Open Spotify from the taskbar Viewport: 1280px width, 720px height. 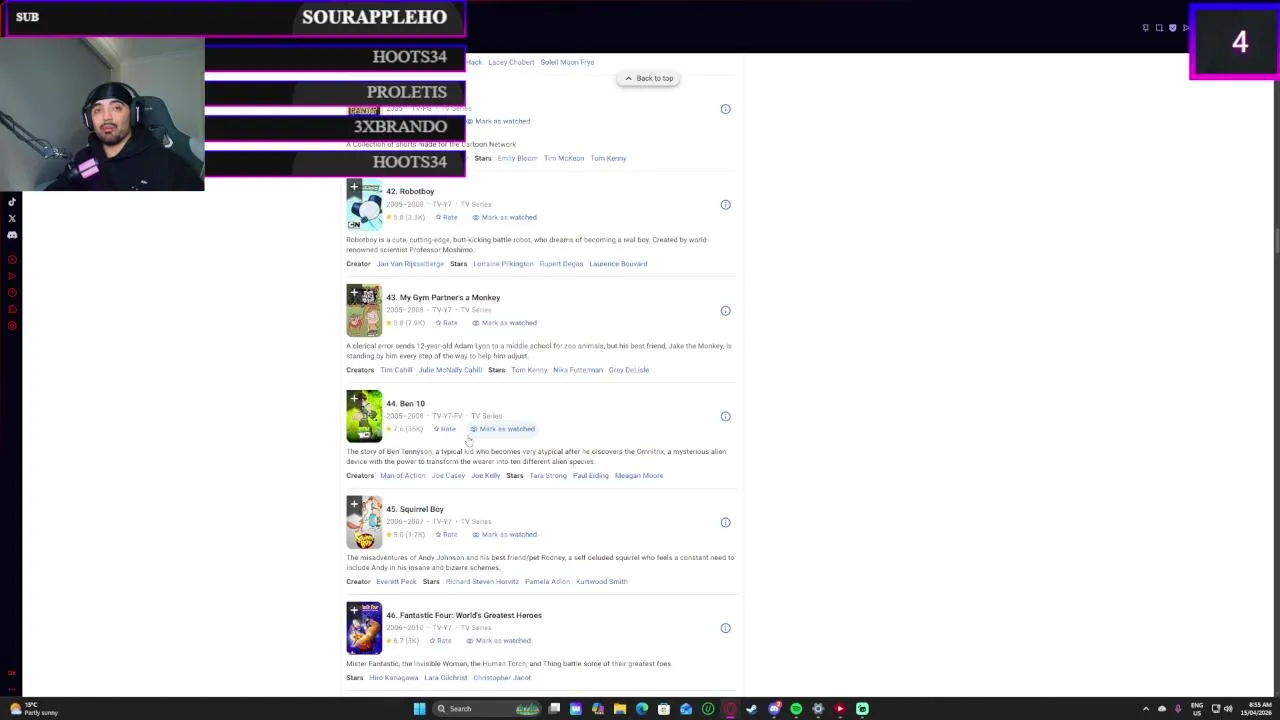pyautogui.click(x=796, y=709)
